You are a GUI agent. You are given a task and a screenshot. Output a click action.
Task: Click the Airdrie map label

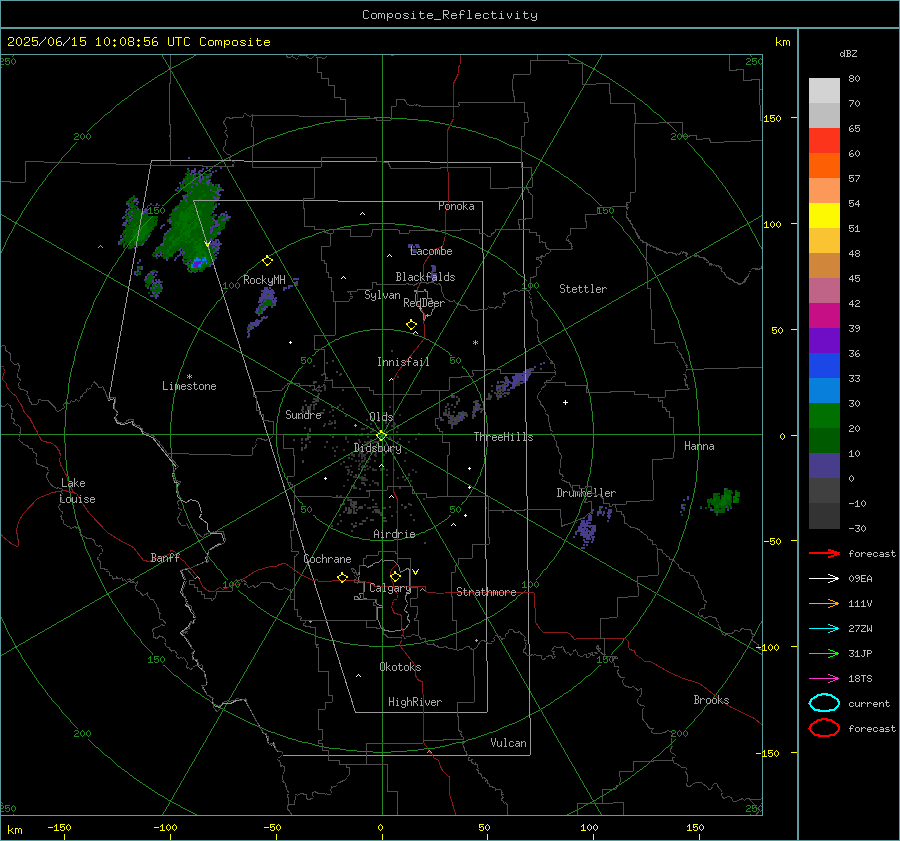point(394,534)
